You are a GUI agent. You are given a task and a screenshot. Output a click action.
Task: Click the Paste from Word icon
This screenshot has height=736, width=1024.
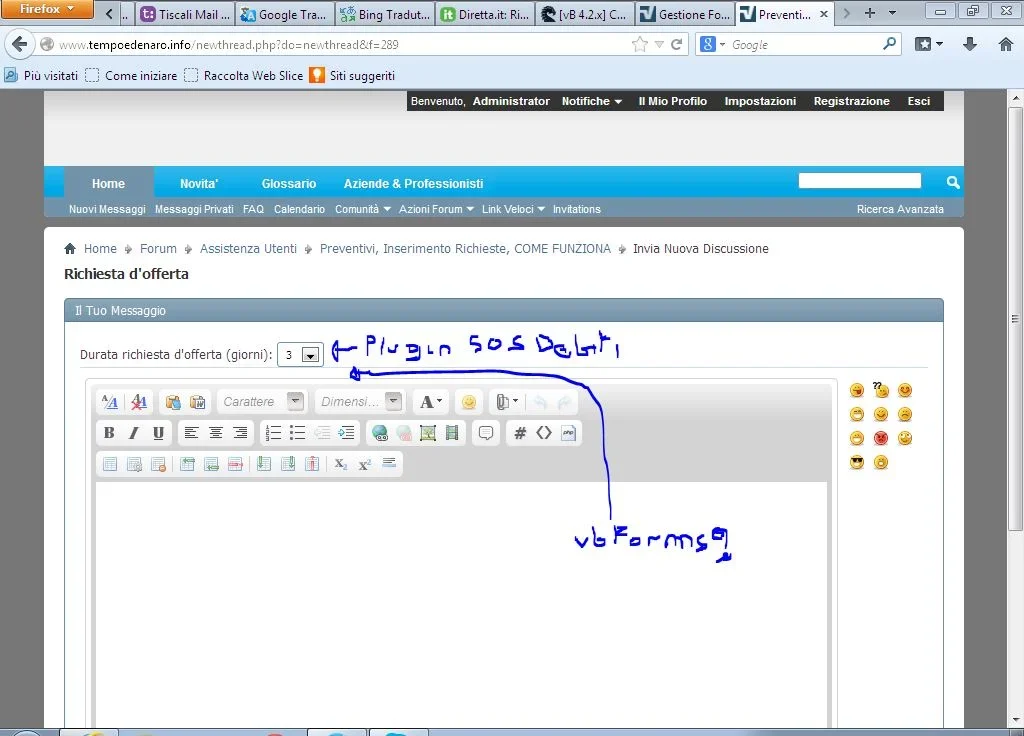197,402
